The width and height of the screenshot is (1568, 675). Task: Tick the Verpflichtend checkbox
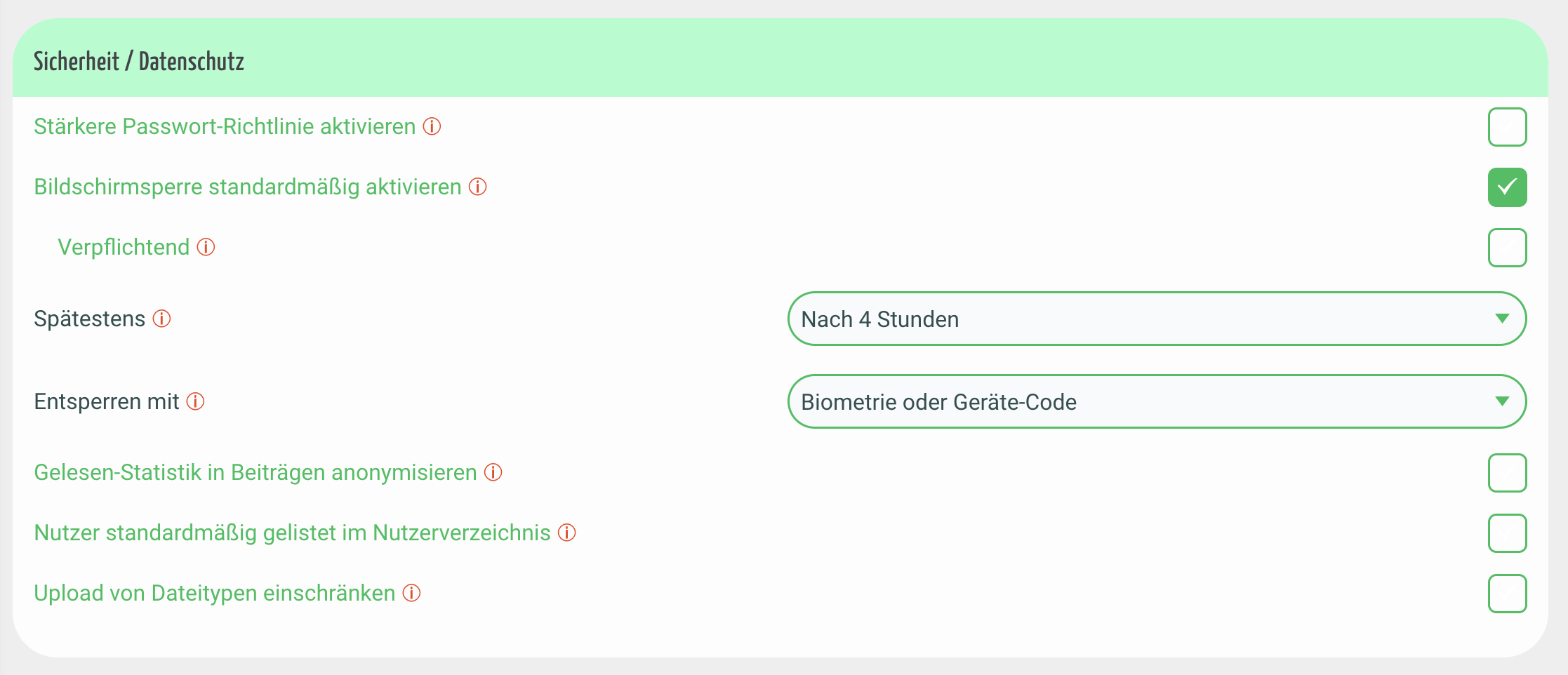pyautogui.click(x=1507, y=248)
